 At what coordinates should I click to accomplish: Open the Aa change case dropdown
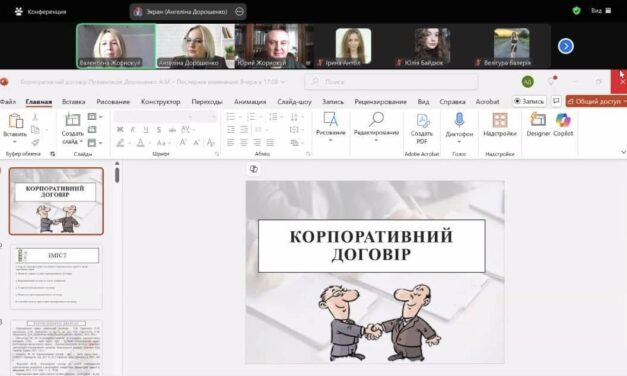(x=163, y=143)
